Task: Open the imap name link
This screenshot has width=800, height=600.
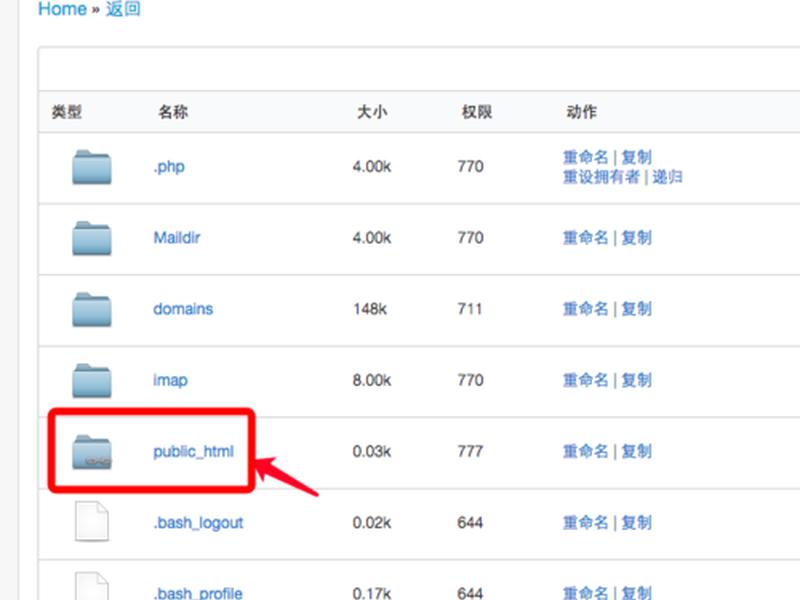Action: (170, 381)
